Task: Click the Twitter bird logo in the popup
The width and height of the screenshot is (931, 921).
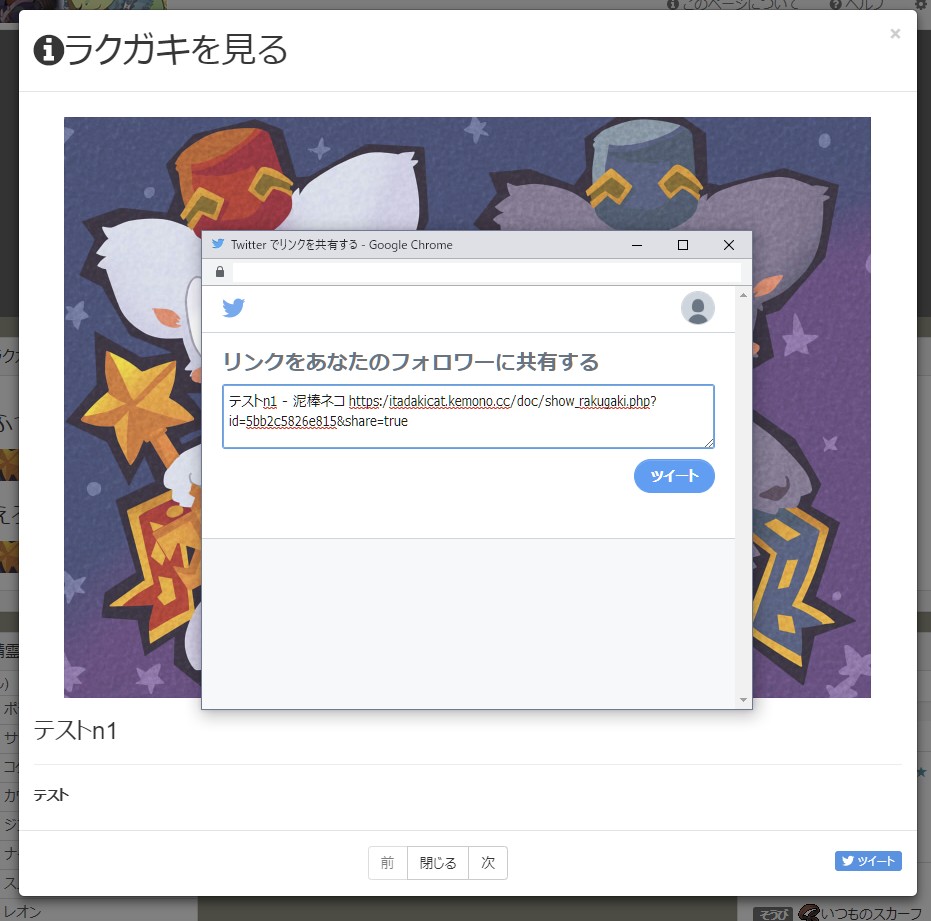Action: coord(233,308)
